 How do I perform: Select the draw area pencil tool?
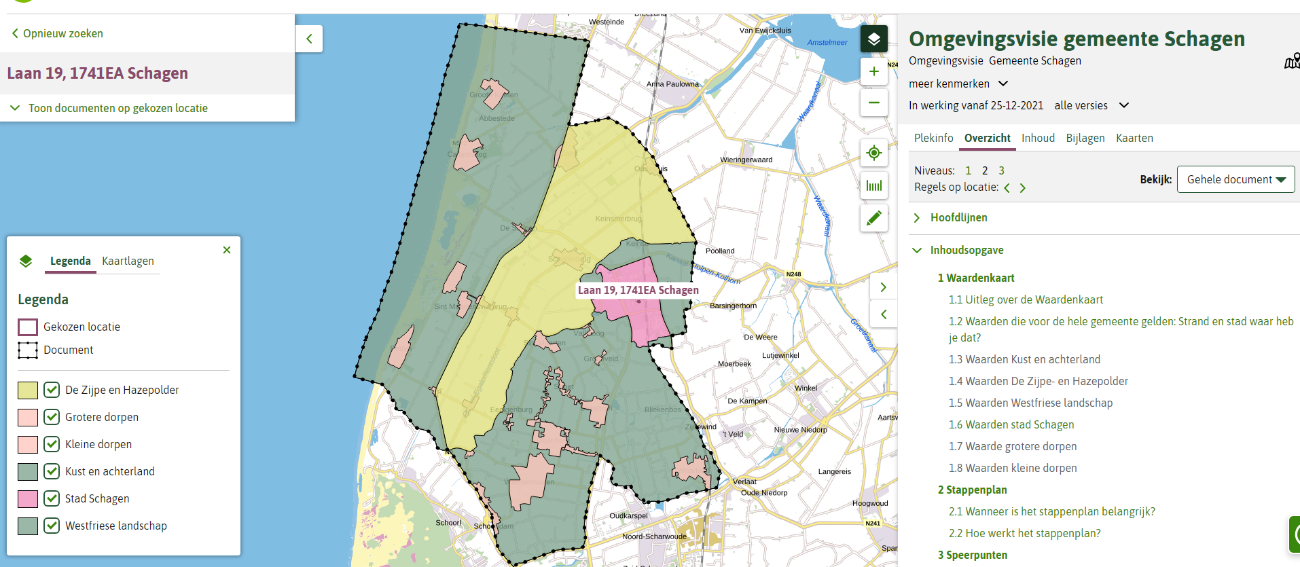pos(874,217)
